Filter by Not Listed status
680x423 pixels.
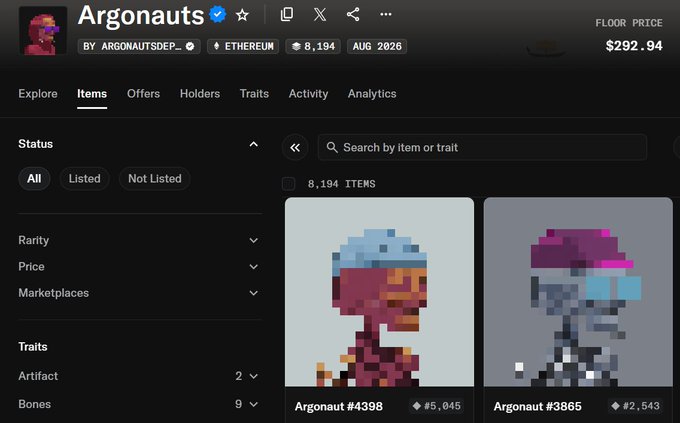[155, 179]
